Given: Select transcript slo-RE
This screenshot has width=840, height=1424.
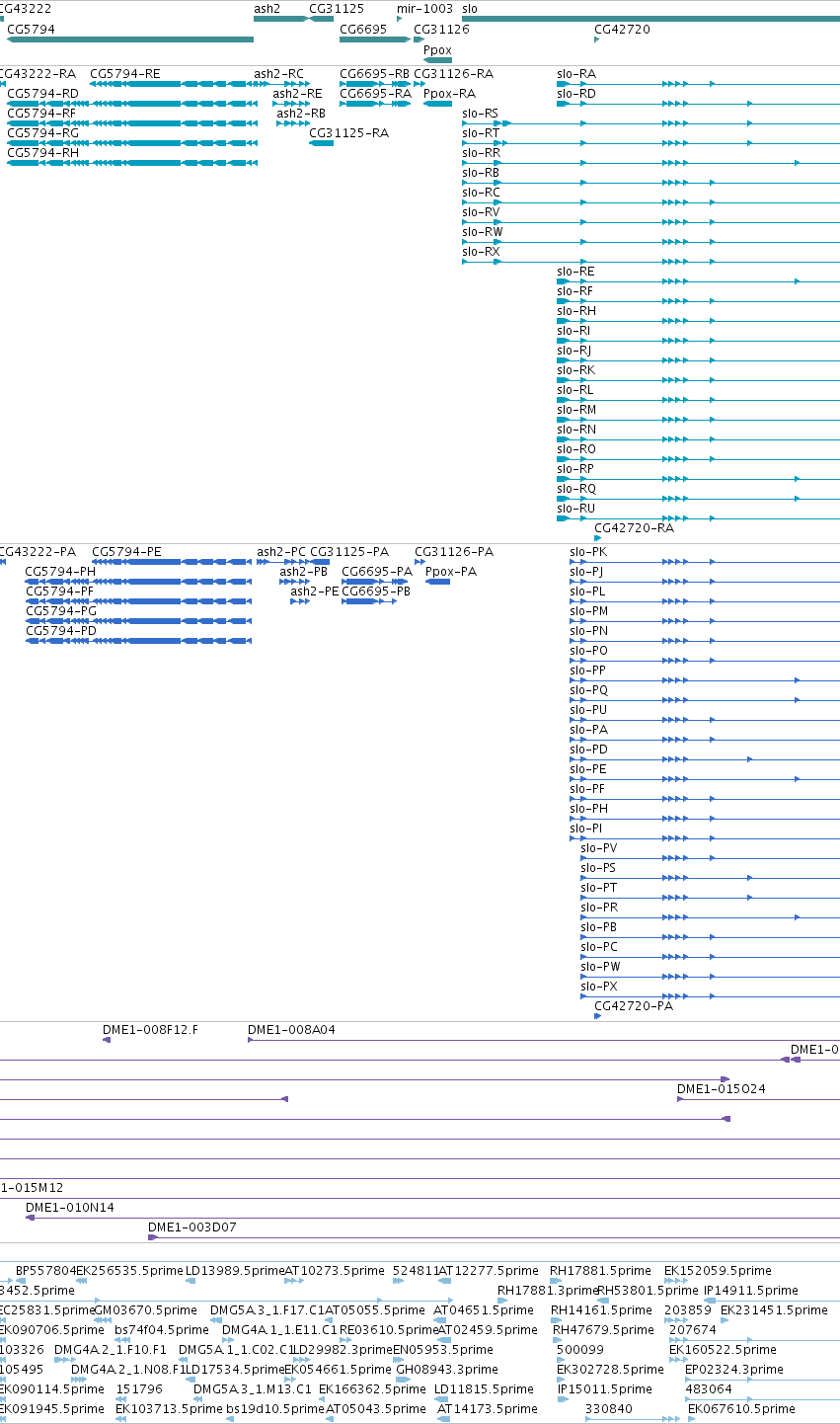Looking at the screenshot, I should click(x=575, y=272).
